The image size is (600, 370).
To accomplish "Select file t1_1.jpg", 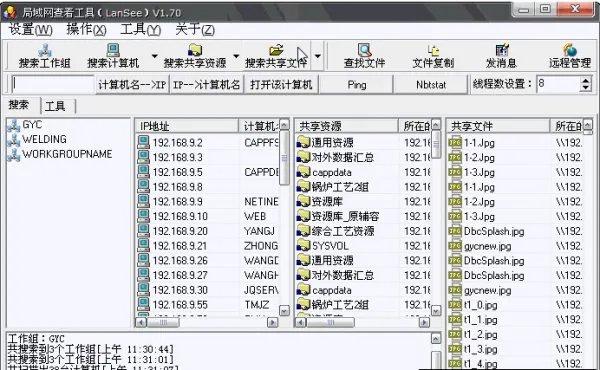I will tap(480, 319).
